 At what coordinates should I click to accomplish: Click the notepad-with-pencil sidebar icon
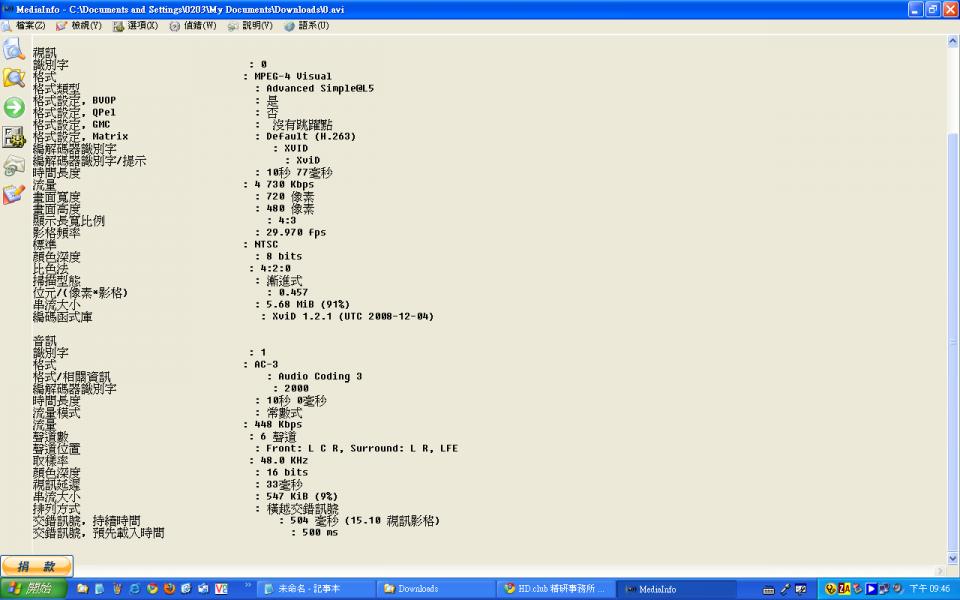(x=13, y=195)
